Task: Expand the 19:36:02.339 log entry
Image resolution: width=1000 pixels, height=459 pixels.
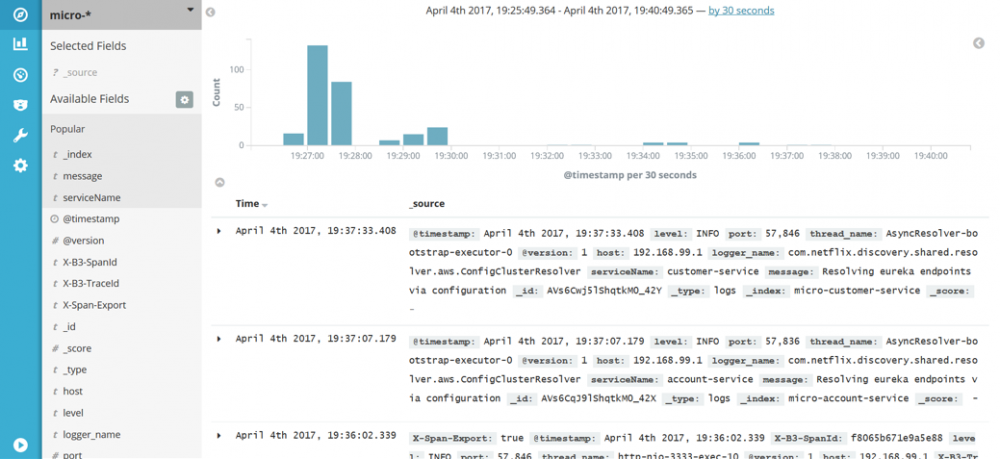Action: pos(219,435)
